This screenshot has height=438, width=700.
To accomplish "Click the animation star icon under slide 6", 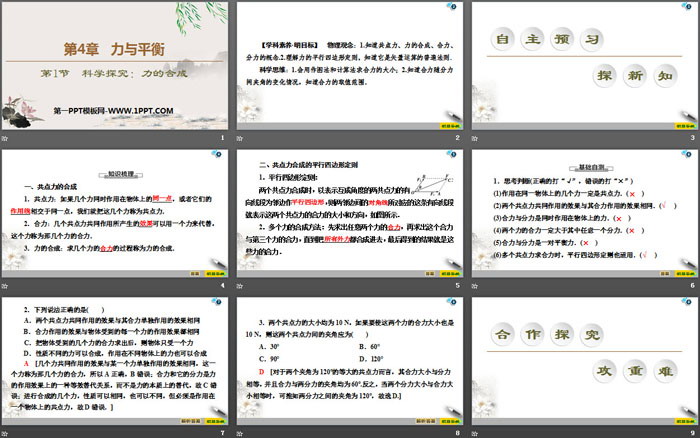I will (475, 286).
